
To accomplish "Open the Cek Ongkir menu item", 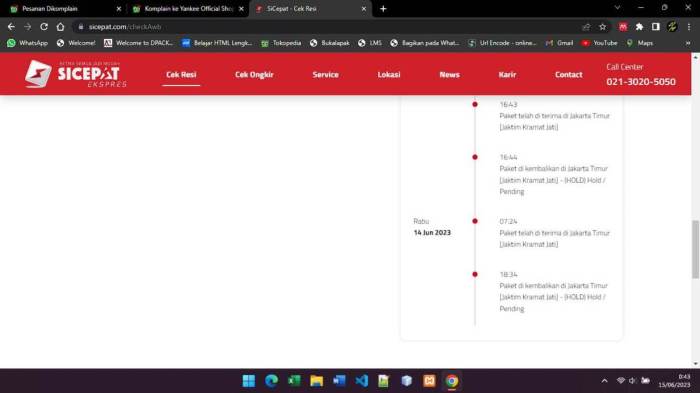I will pyautogui.click(x=254, y=75).
